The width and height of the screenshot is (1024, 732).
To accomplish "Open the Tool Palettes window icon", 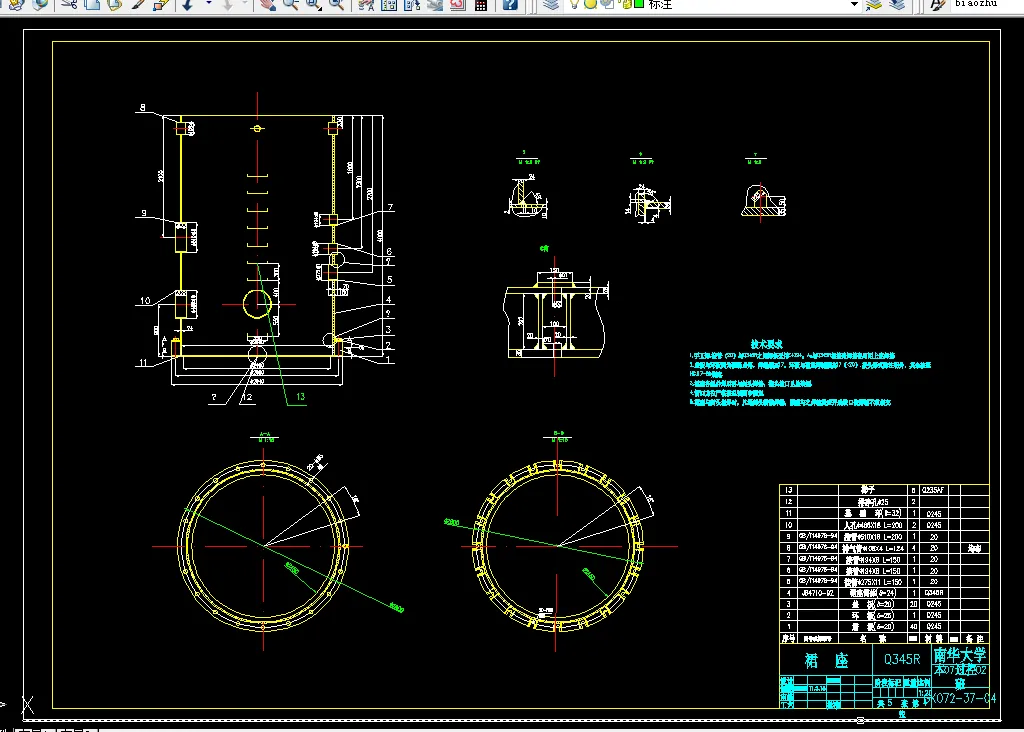I will click(411, 5).
